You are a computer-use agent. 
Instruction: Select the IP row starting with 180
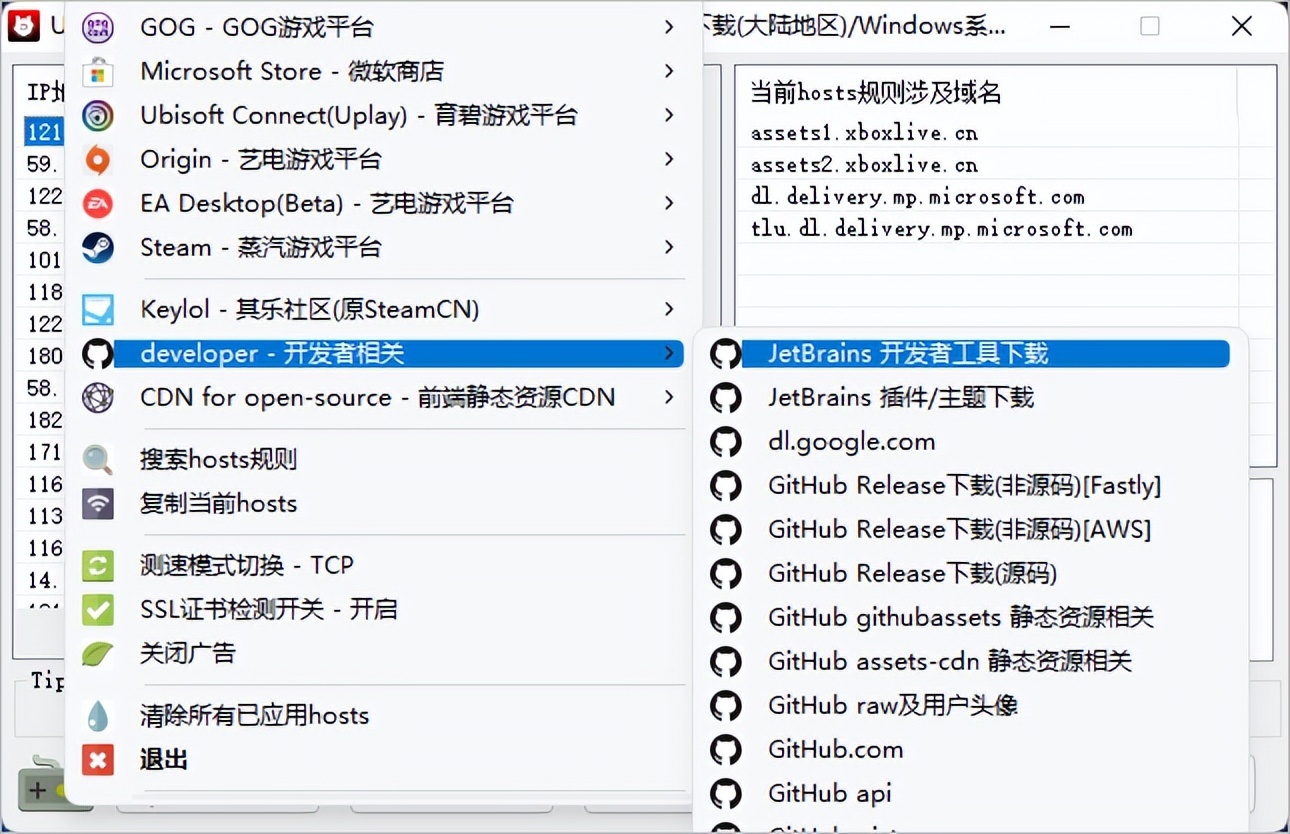coord(43,356)
